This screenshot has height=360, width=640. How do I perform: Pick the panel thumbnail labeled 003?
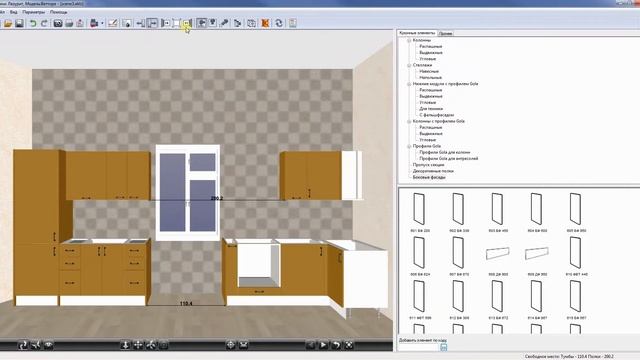497,209
